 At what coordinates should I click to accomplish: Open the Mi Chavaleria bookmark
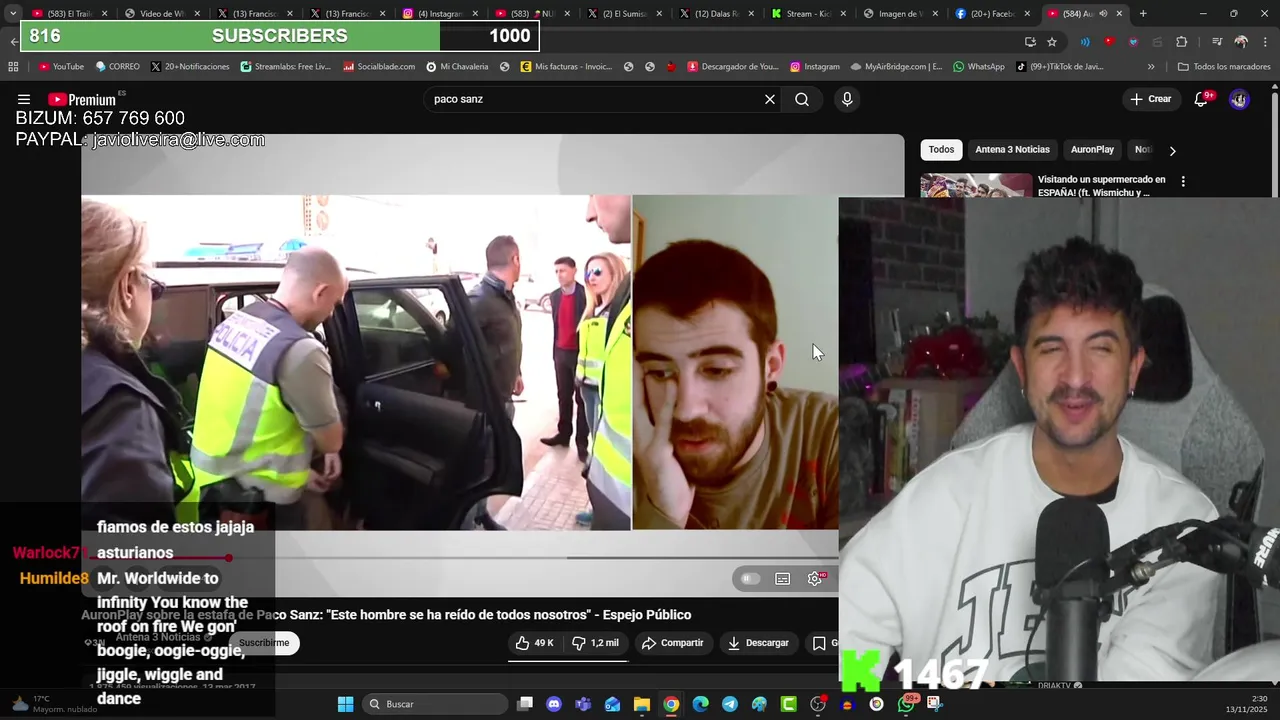[x=457, y=67]
